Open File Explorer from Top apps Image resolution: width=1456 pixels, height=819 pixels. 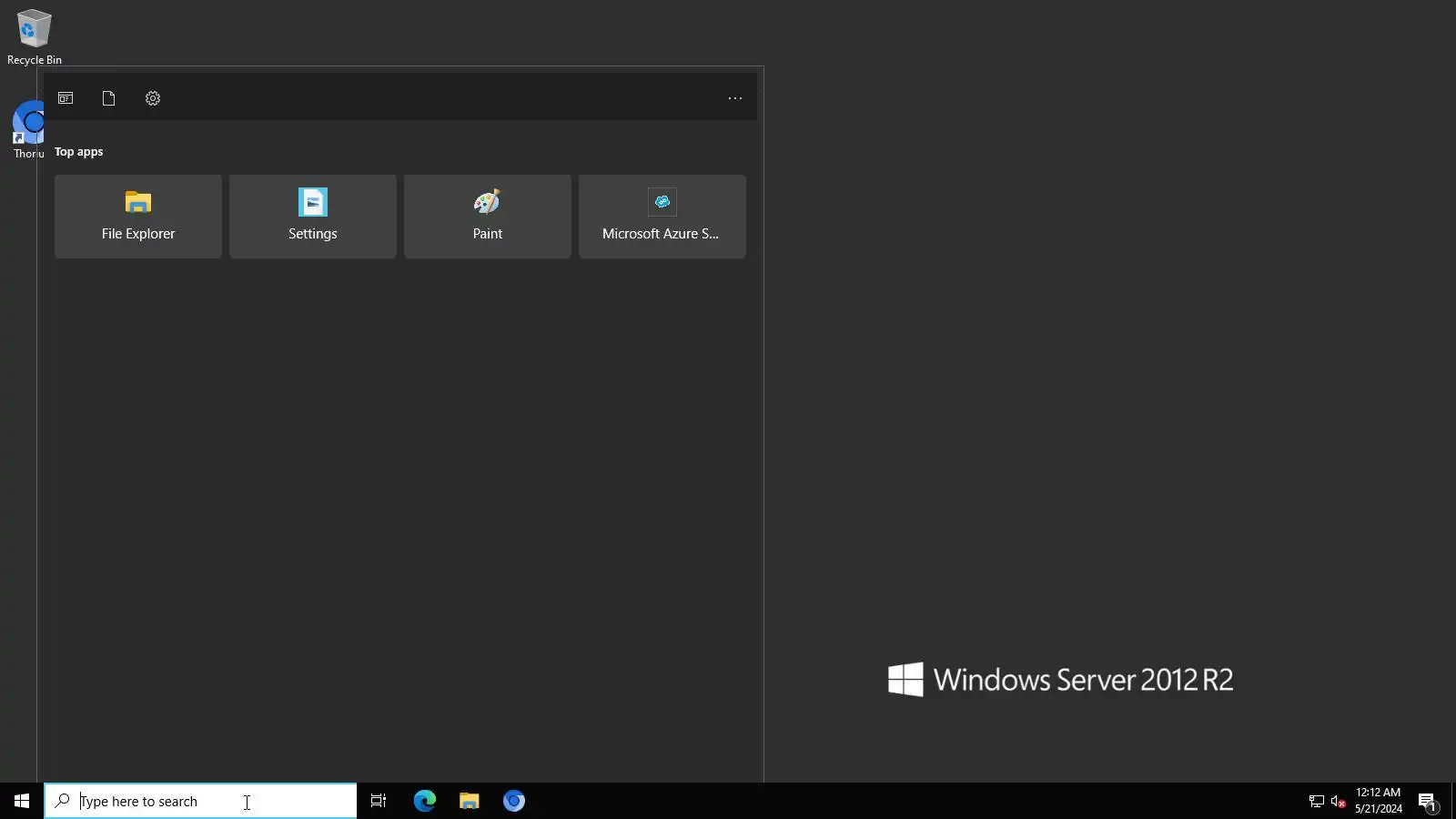click(x=138, y=217)
